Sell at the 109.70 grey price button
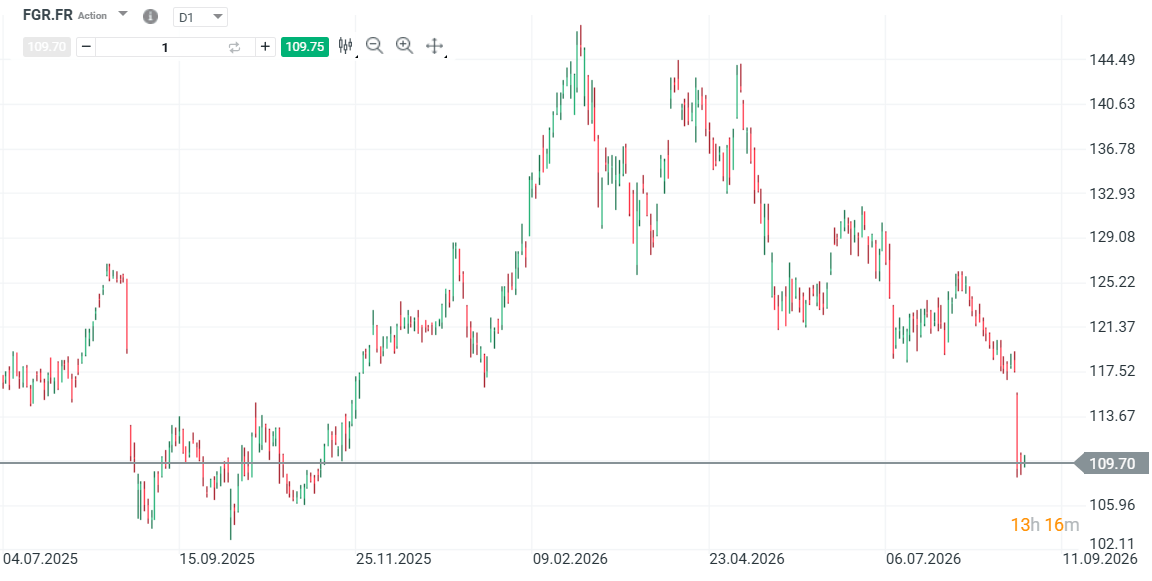The width and height of the screenshot is (1152, 581). coord(46,47)
